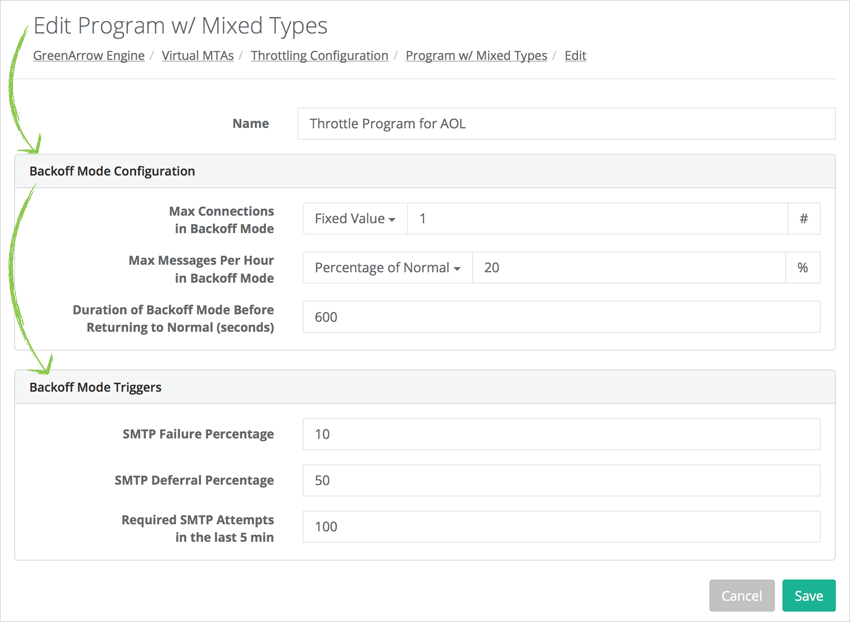Open the Throttling Configuration breadcrumb link
This screenshot has height=622, width=850.
tap(319, 56)
